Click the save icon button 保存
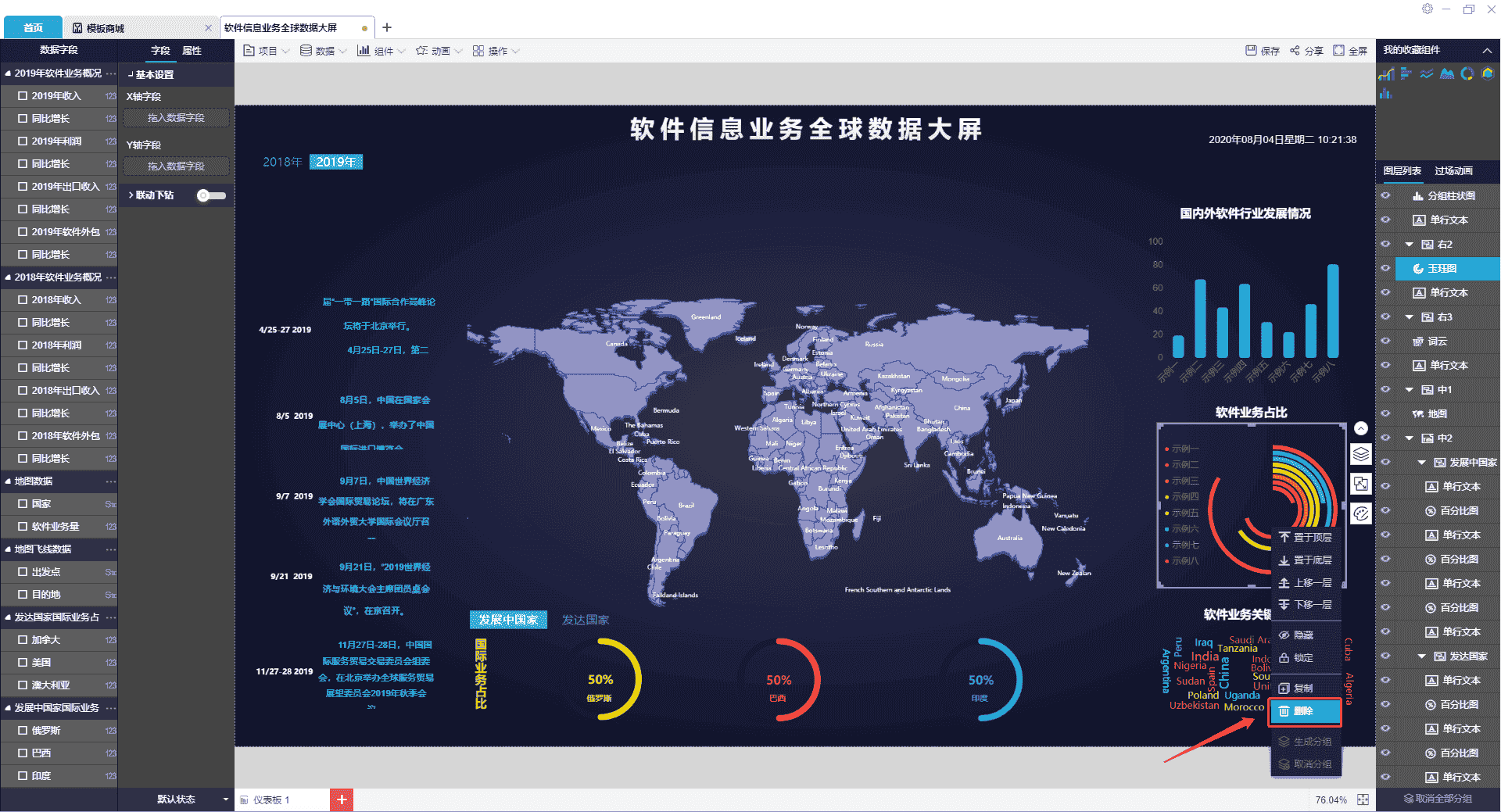The width and height of the screenshot is (1501, 812). 1263,51
